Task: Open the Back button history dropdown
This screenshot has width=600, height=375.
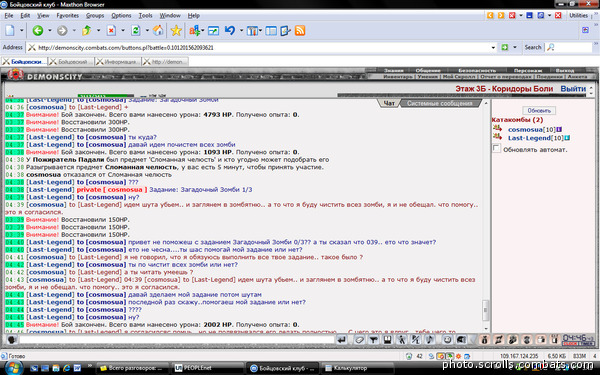Action: click(x=50, y=30)
